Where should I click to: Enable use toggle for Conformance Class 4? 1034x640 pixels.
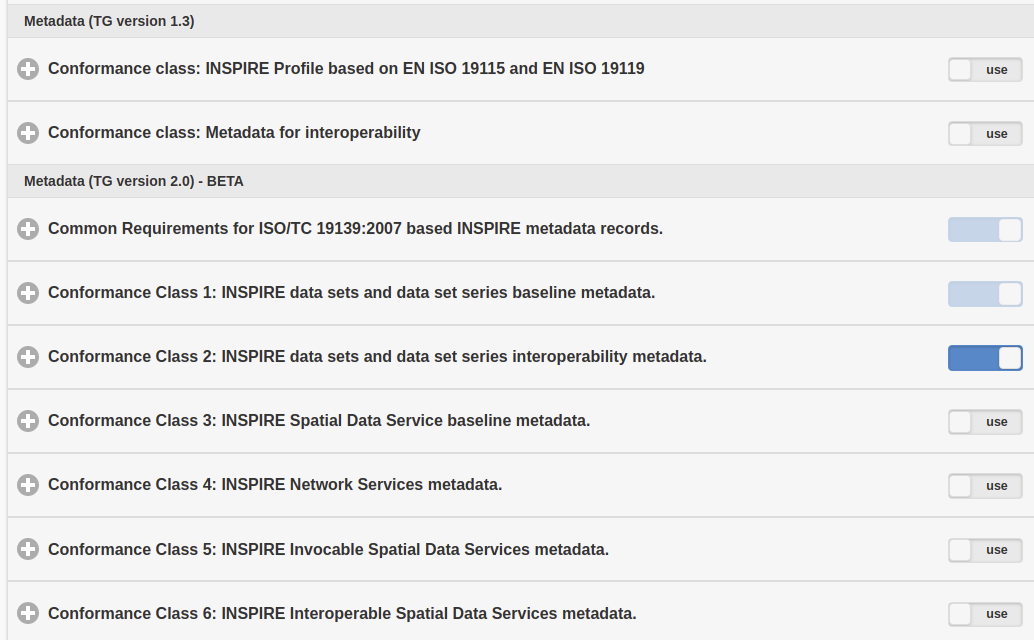pyautogui.click(x=985, y=485)
